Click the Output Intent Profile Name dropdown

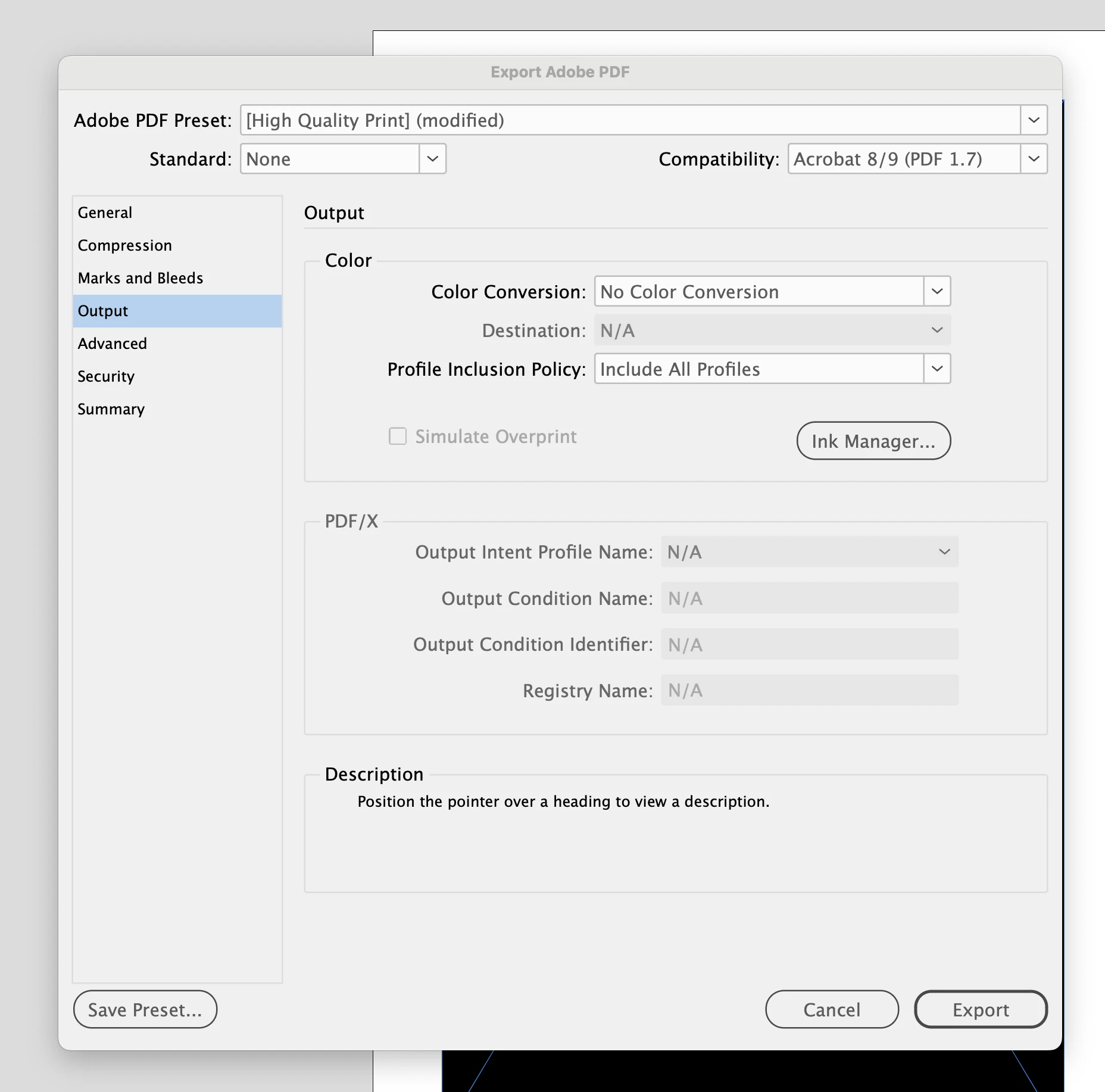(x=810, y=552)
